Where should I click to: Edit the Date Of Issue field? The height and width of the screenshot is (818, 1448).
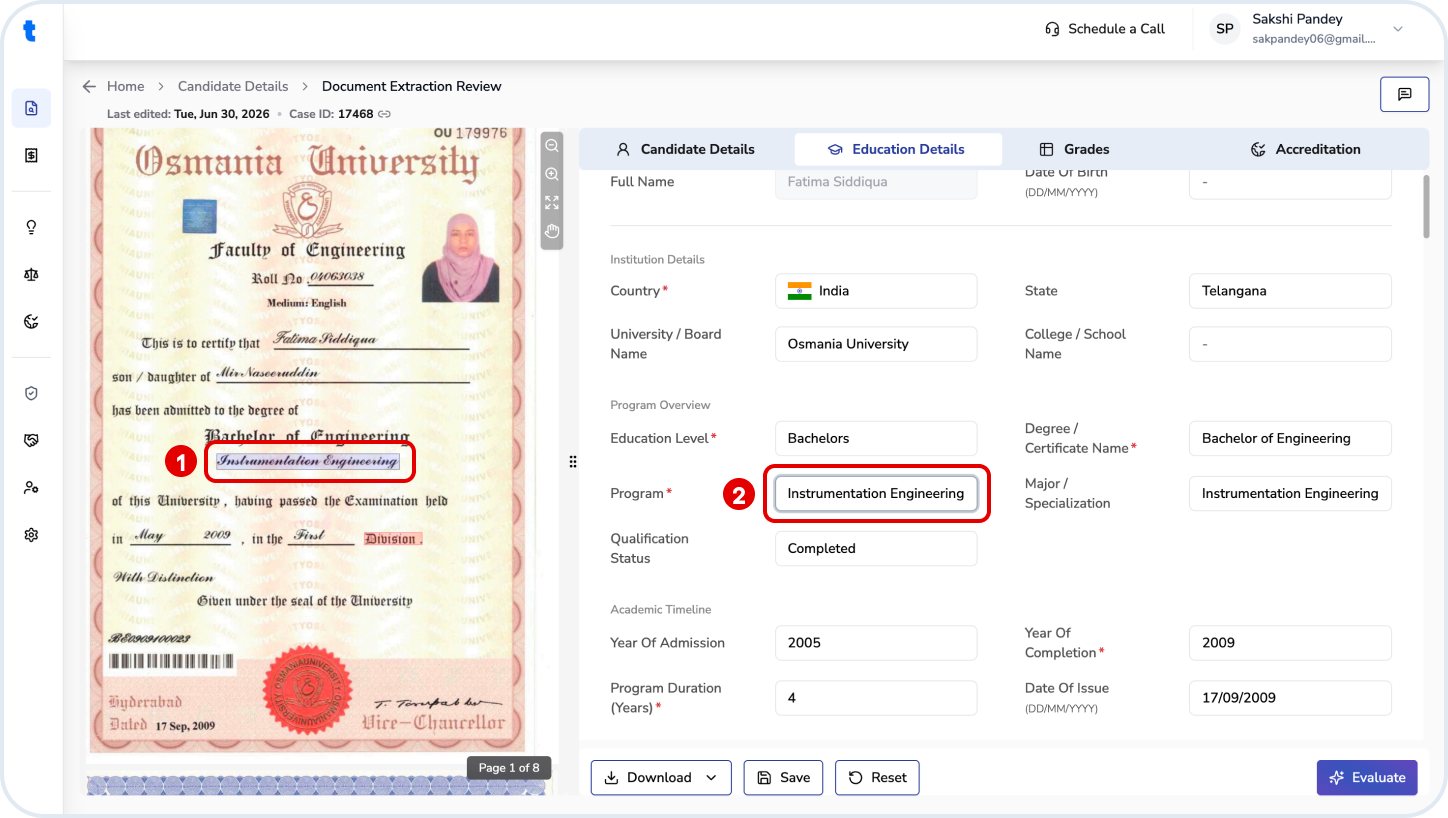(x=1290, y=698)
